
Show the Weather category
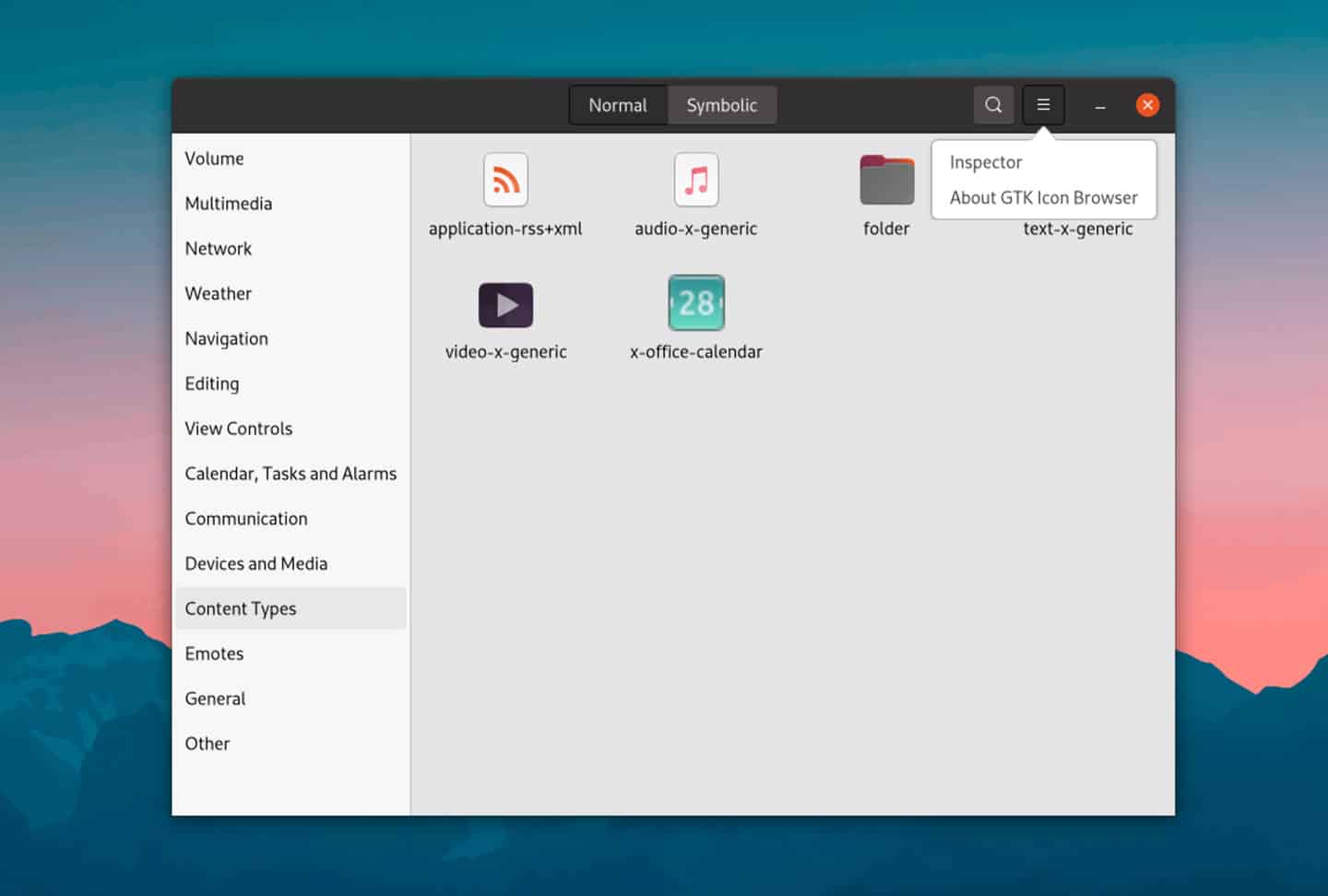pos(290,294)
